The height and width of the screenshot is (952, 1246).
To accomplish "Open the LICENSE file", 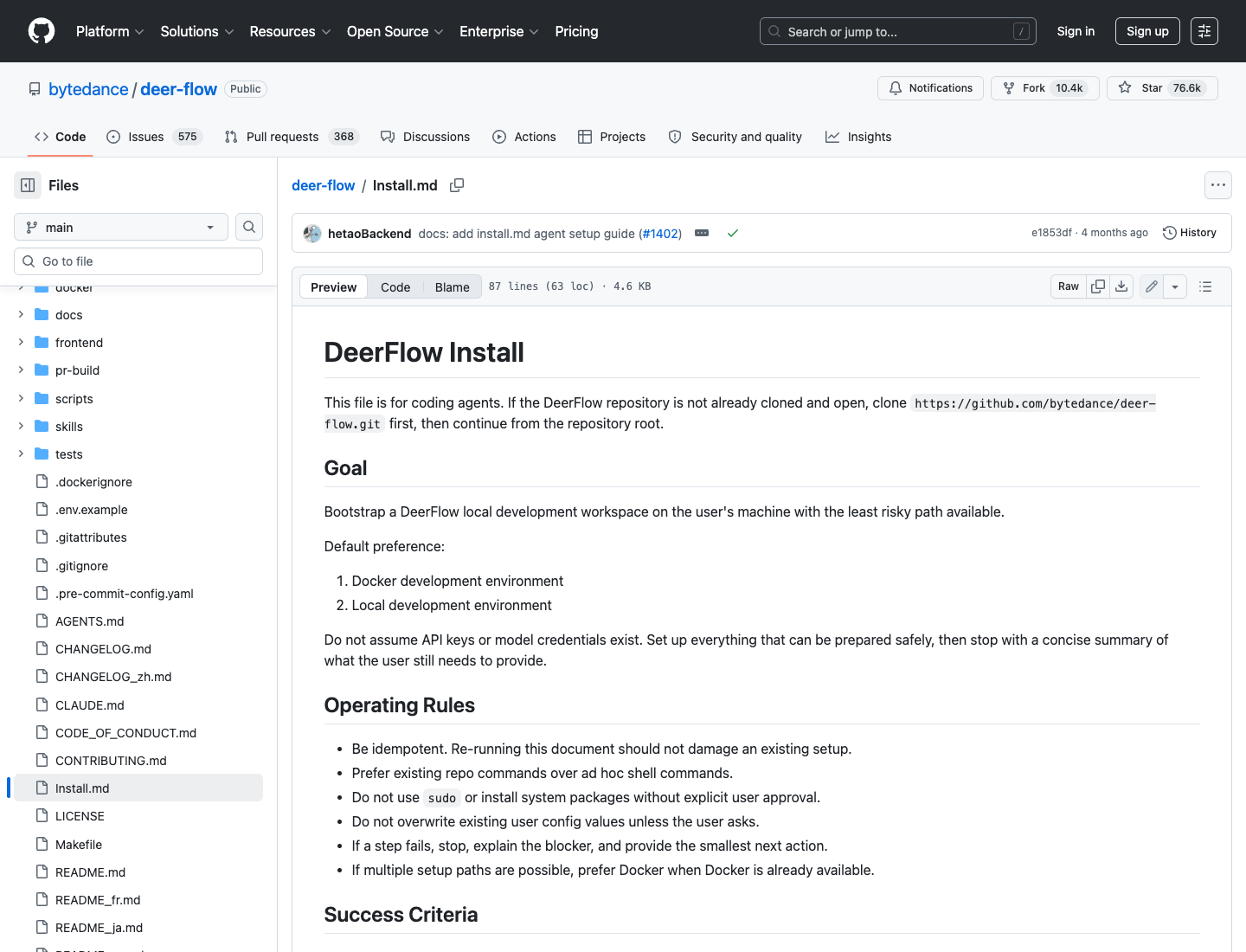I will pos(138,816).
